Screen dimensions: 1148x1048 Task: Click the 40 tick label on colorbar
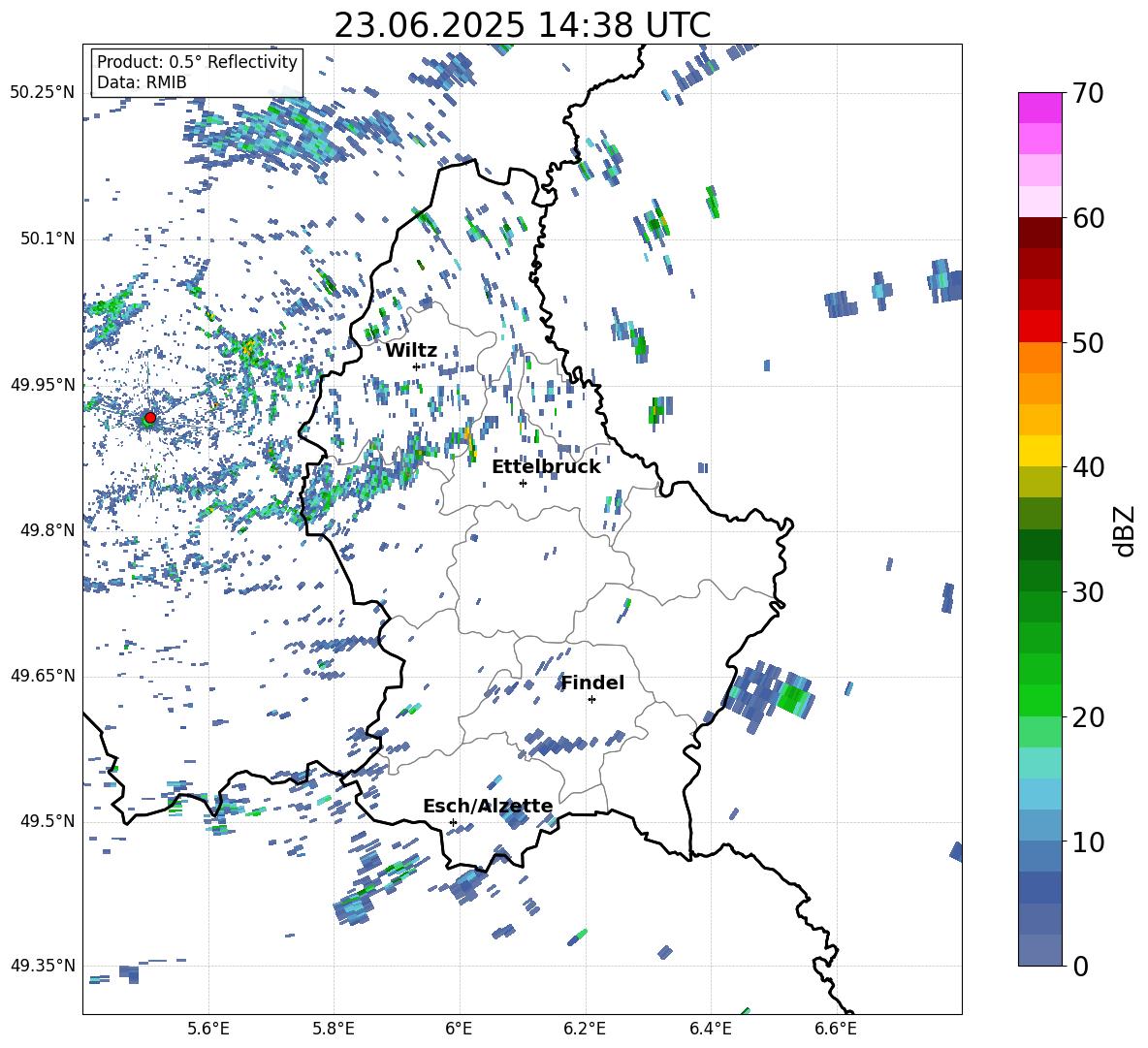point(1088,467)
